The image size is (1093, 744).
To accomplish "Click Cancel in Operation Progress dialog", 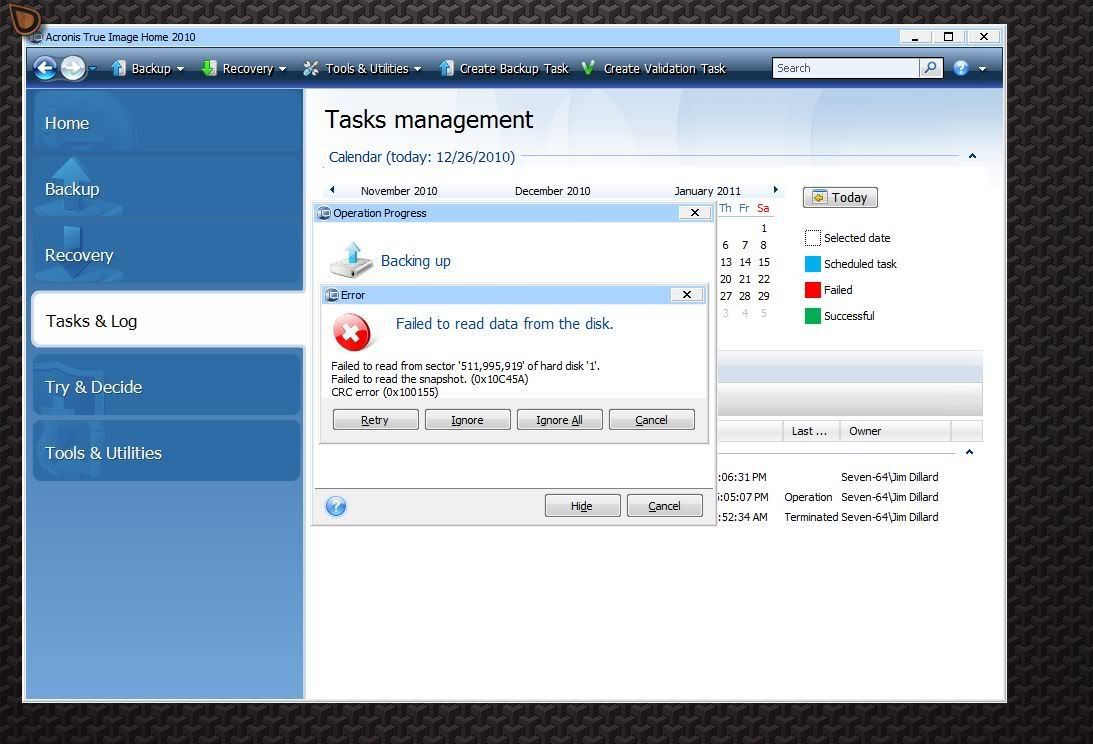I will (665, 506).
